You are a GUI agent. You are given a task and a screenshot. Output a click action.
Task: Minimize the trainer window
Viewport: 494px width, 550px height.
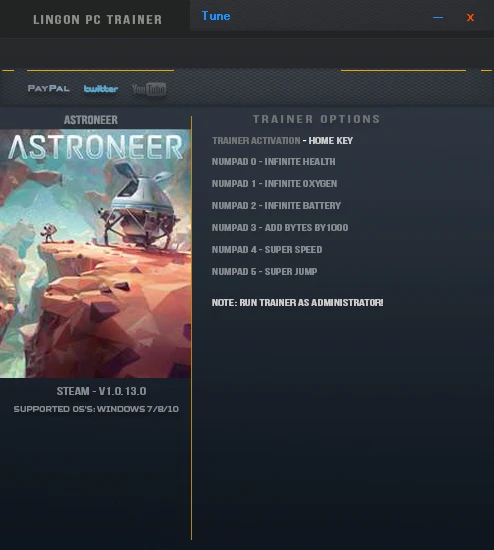point(438,17)
